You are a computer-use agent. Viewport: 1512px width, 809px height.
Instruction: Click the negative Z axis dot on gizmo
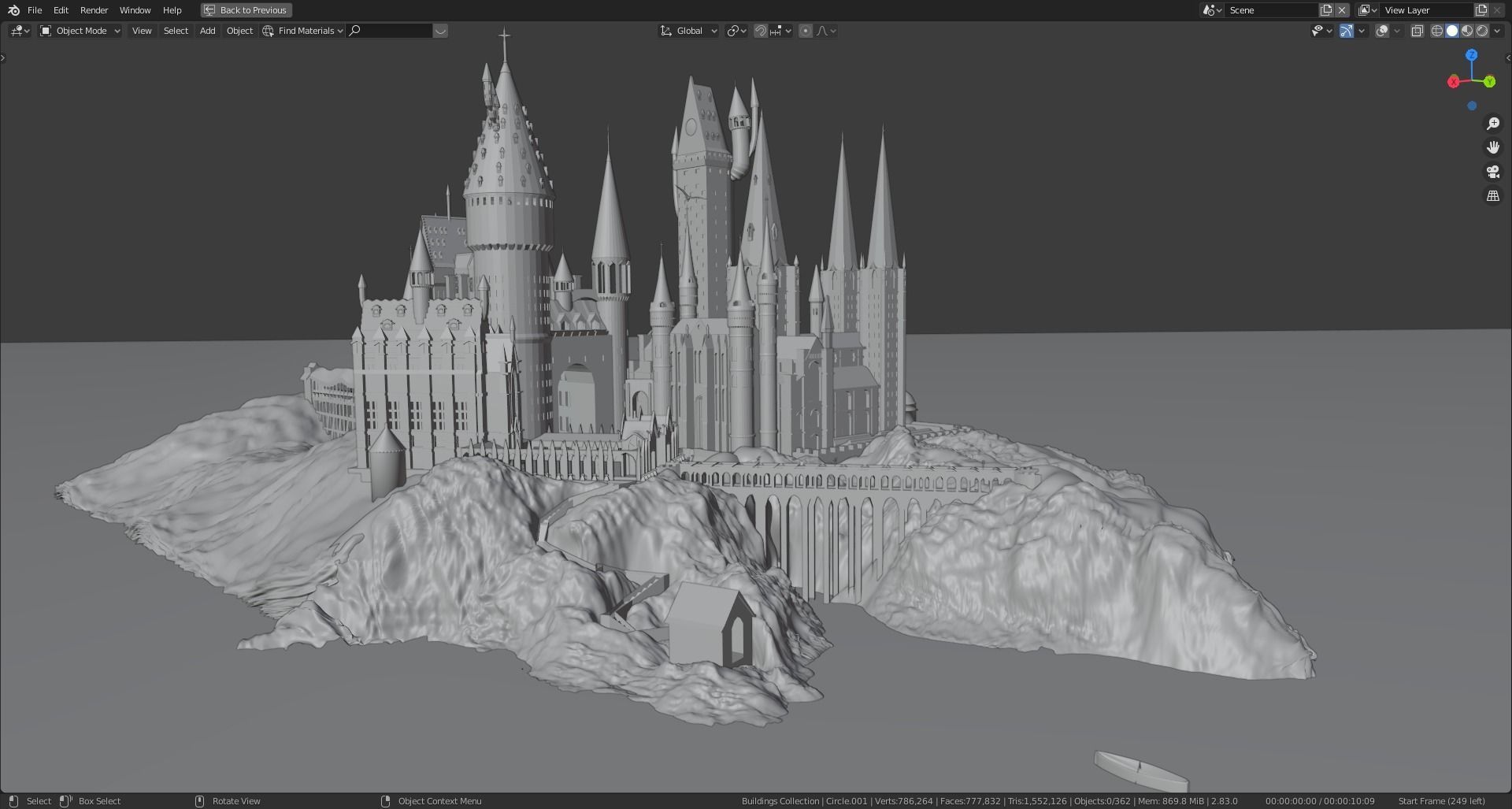(1472, 106)
